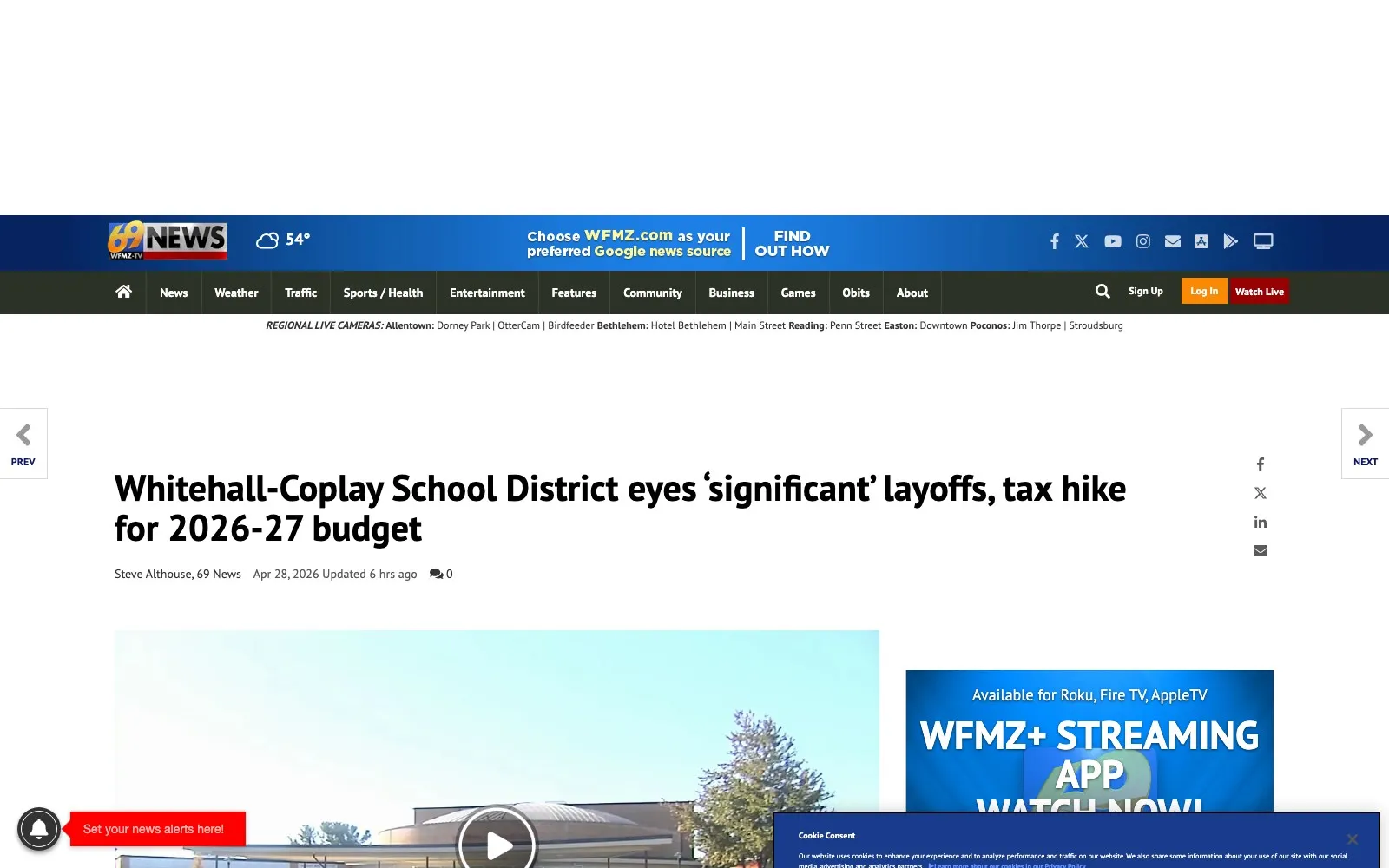Go to Home via the house icon

coord(123,292)
